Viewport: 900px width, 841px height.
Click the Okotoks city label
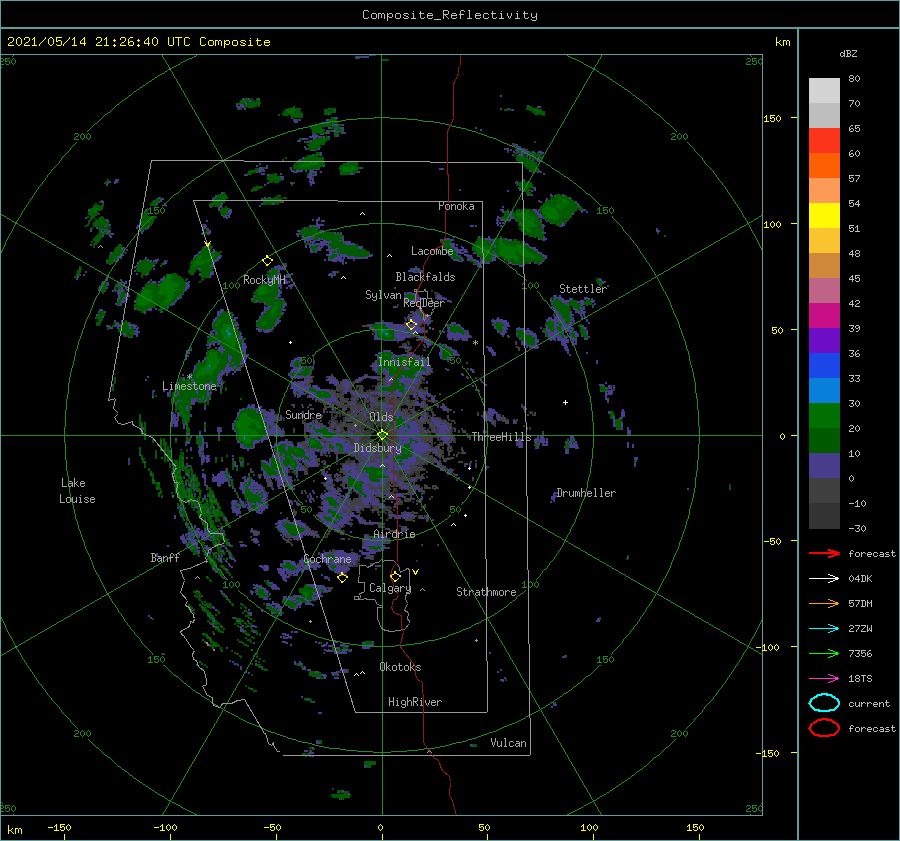(x=400, y=667)
